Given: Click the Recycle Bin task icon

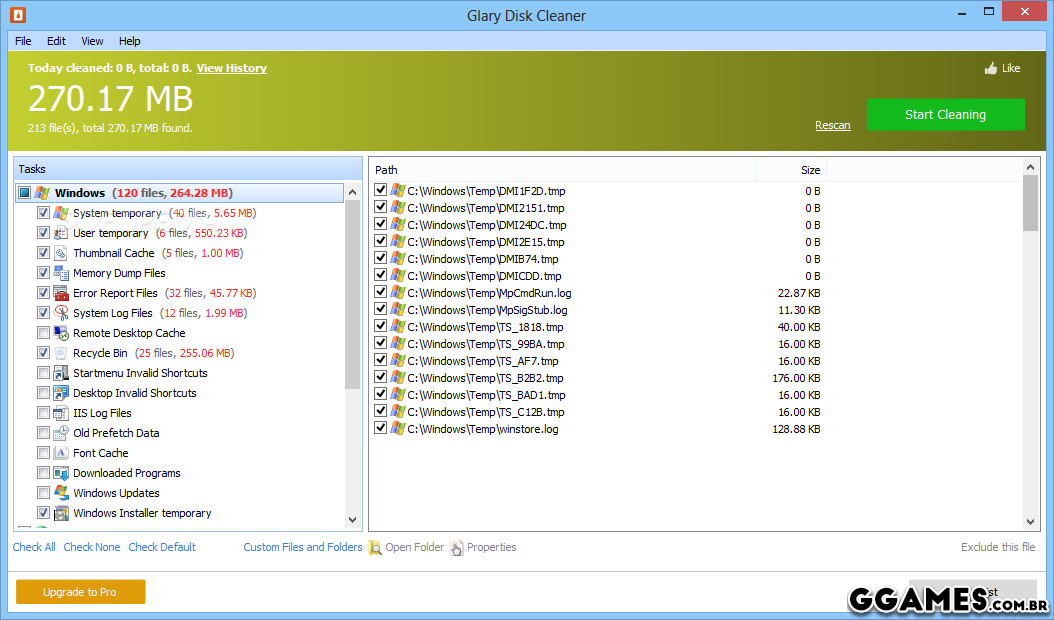Looking at the screenshot, I should point(61,353).
